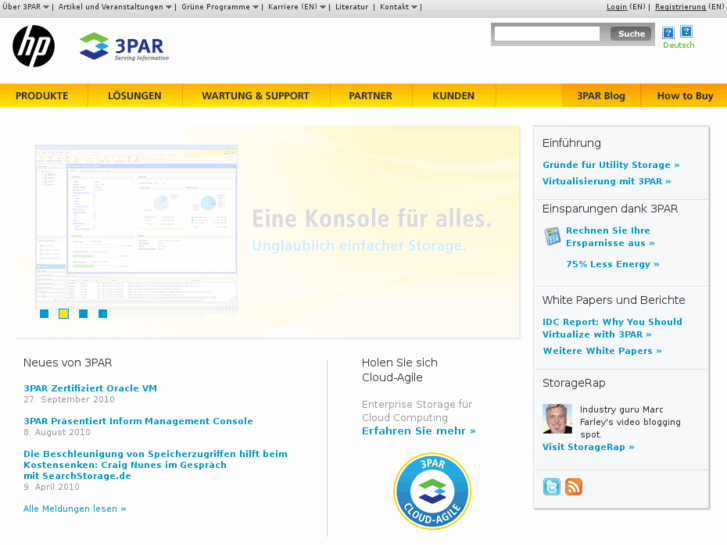This screenshot has width=727, height=545.
Task: Click the calculator icon near Ersparnisse
Action: coord(552,237)
